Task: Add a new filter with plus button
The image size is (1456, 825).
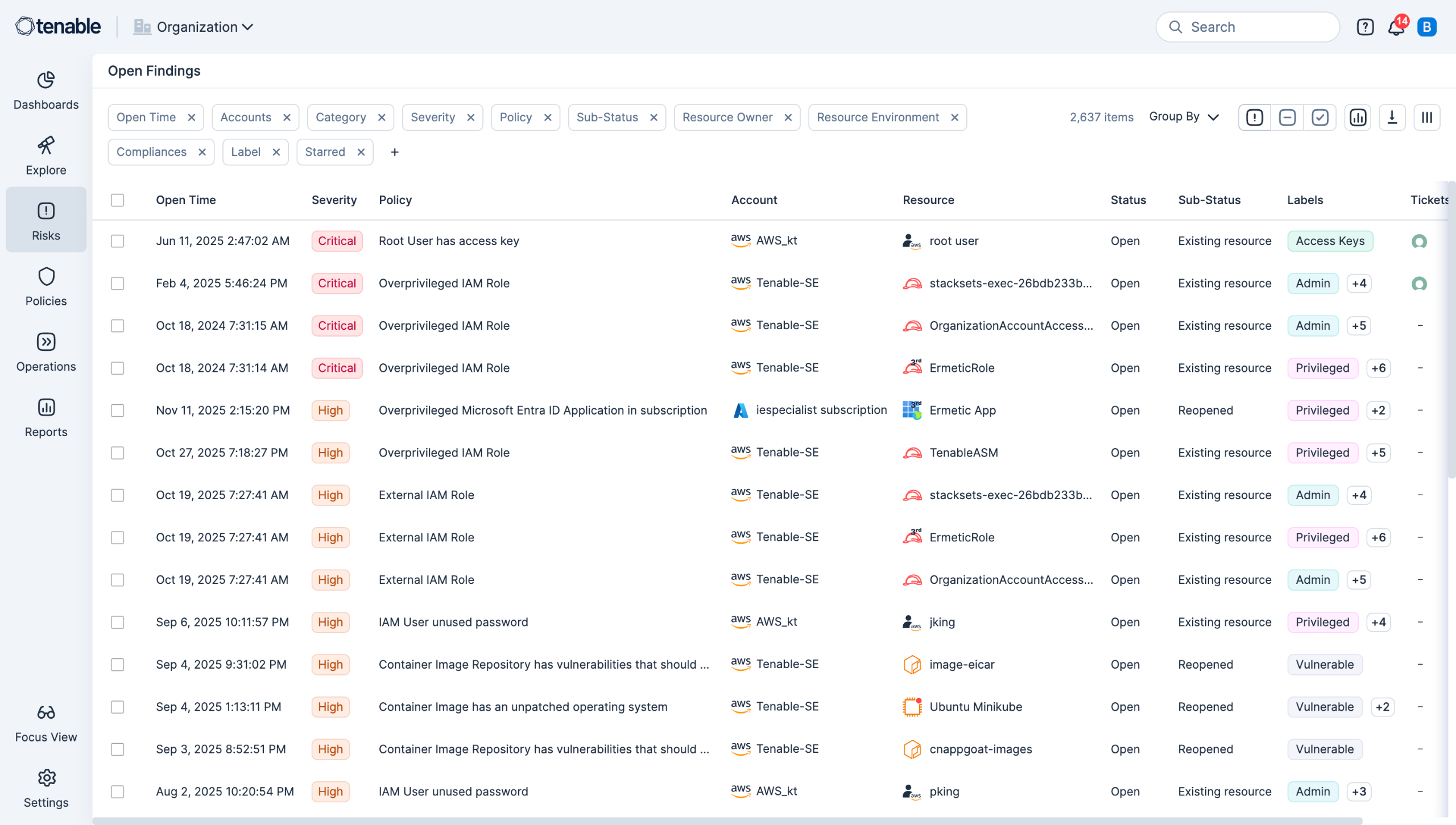Action: (x=395, y=152)
